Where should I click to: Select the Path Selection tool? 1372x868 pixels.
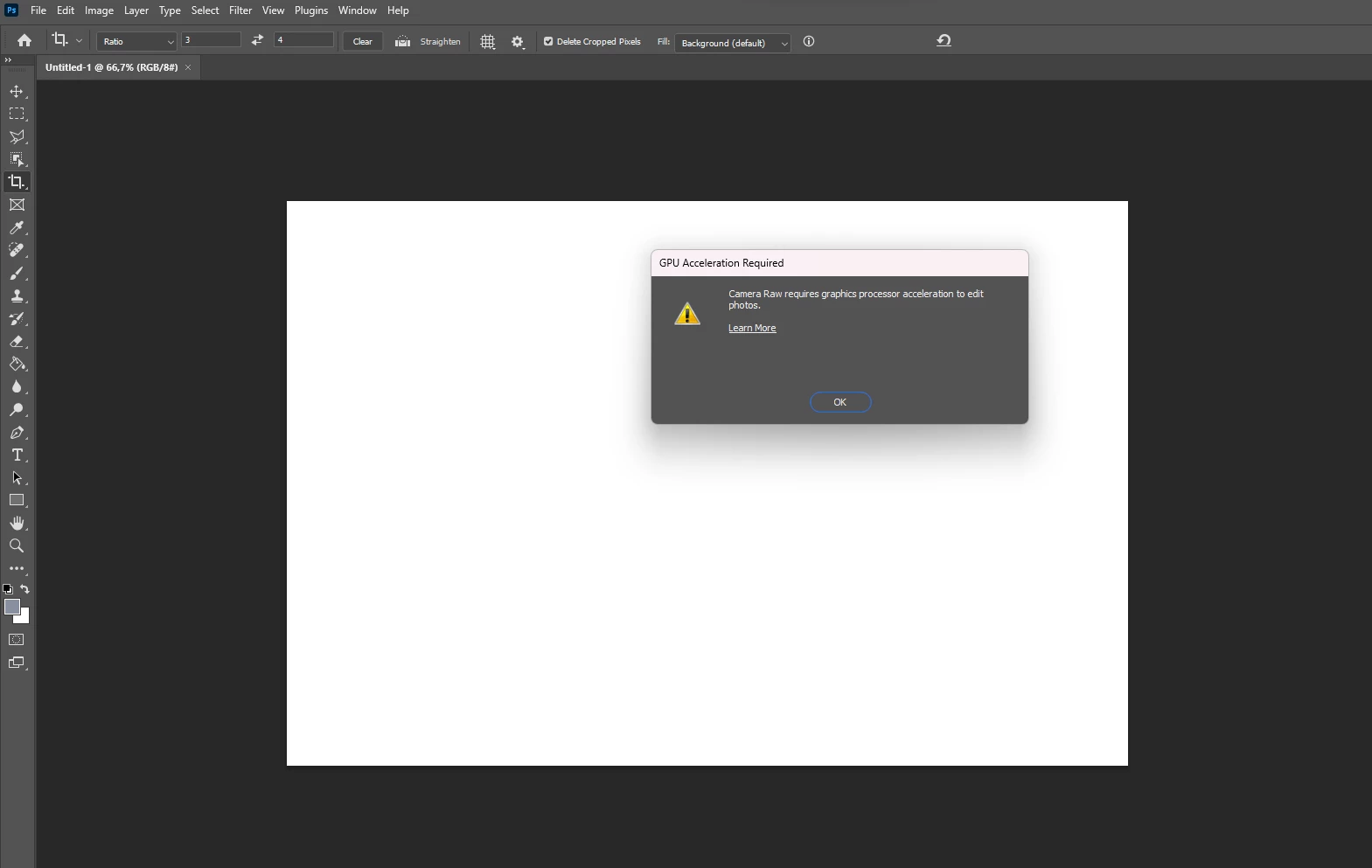[17, 478]
